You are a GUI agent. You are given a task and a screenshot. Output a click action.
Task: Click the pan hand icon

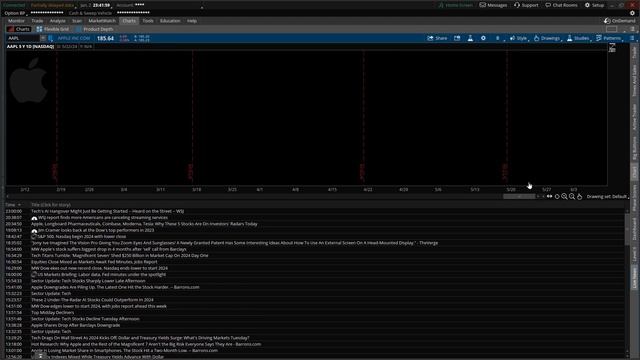(580, 196)
